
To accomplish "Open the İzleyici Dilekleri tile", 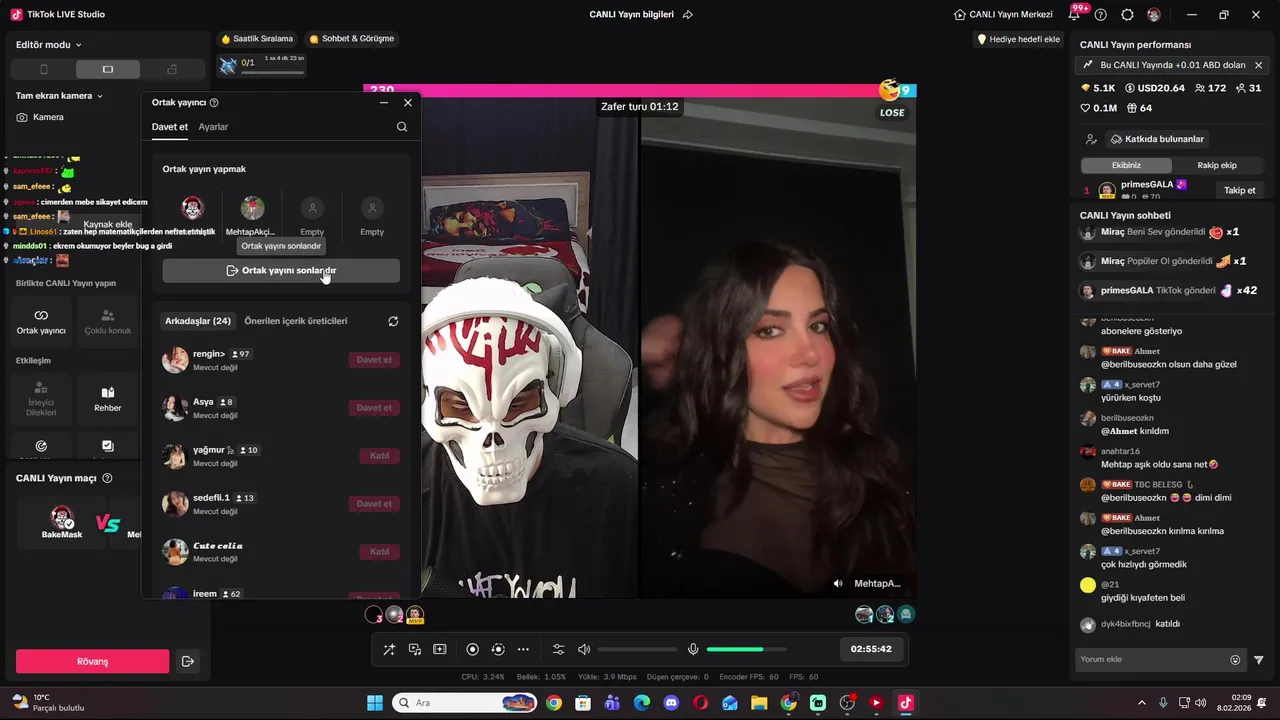I will [x=41, y=400].
